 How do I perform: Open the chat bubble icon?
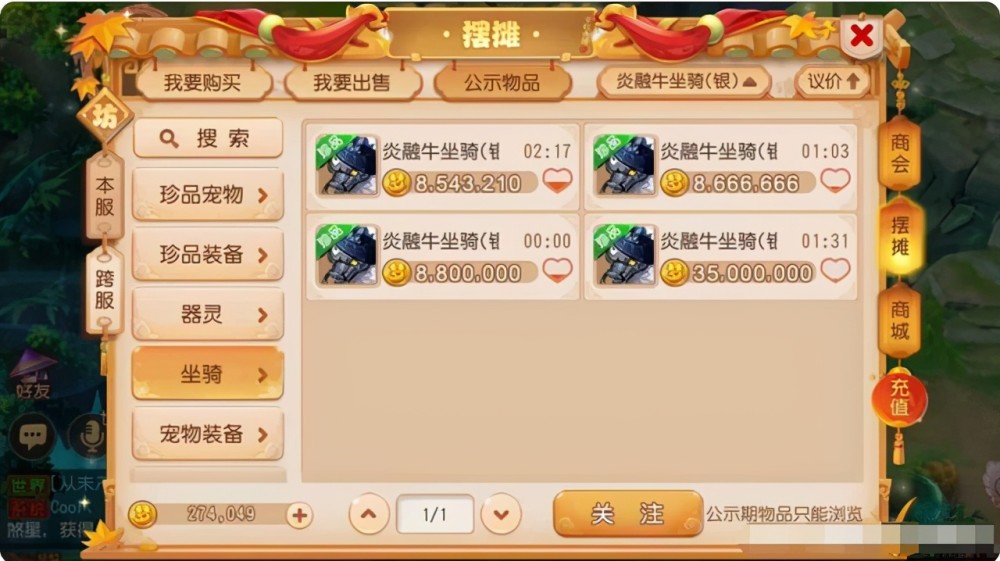[x=32, y=437]
